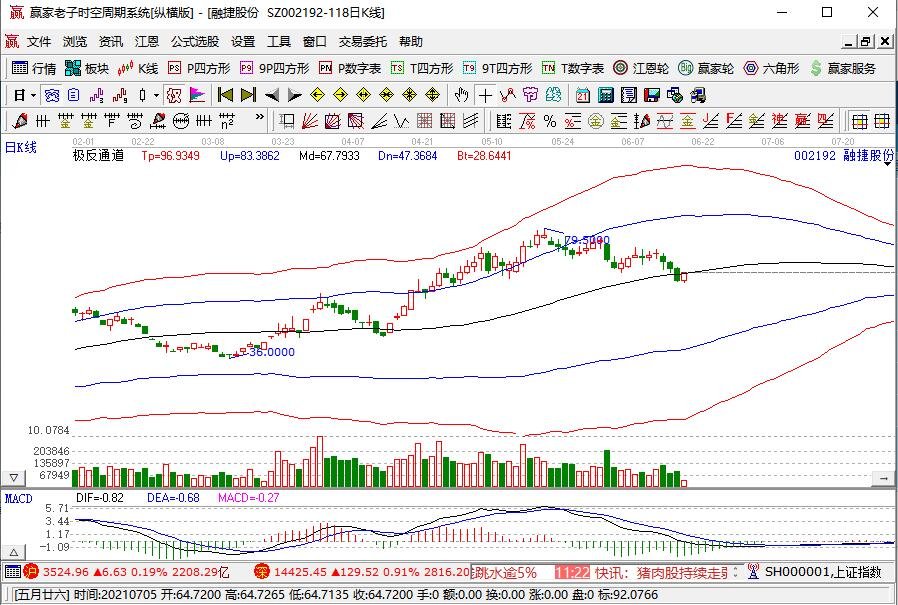Screen dimensions: 898x605
Task: Open the P四方形 tool
Action: (199, 68)
